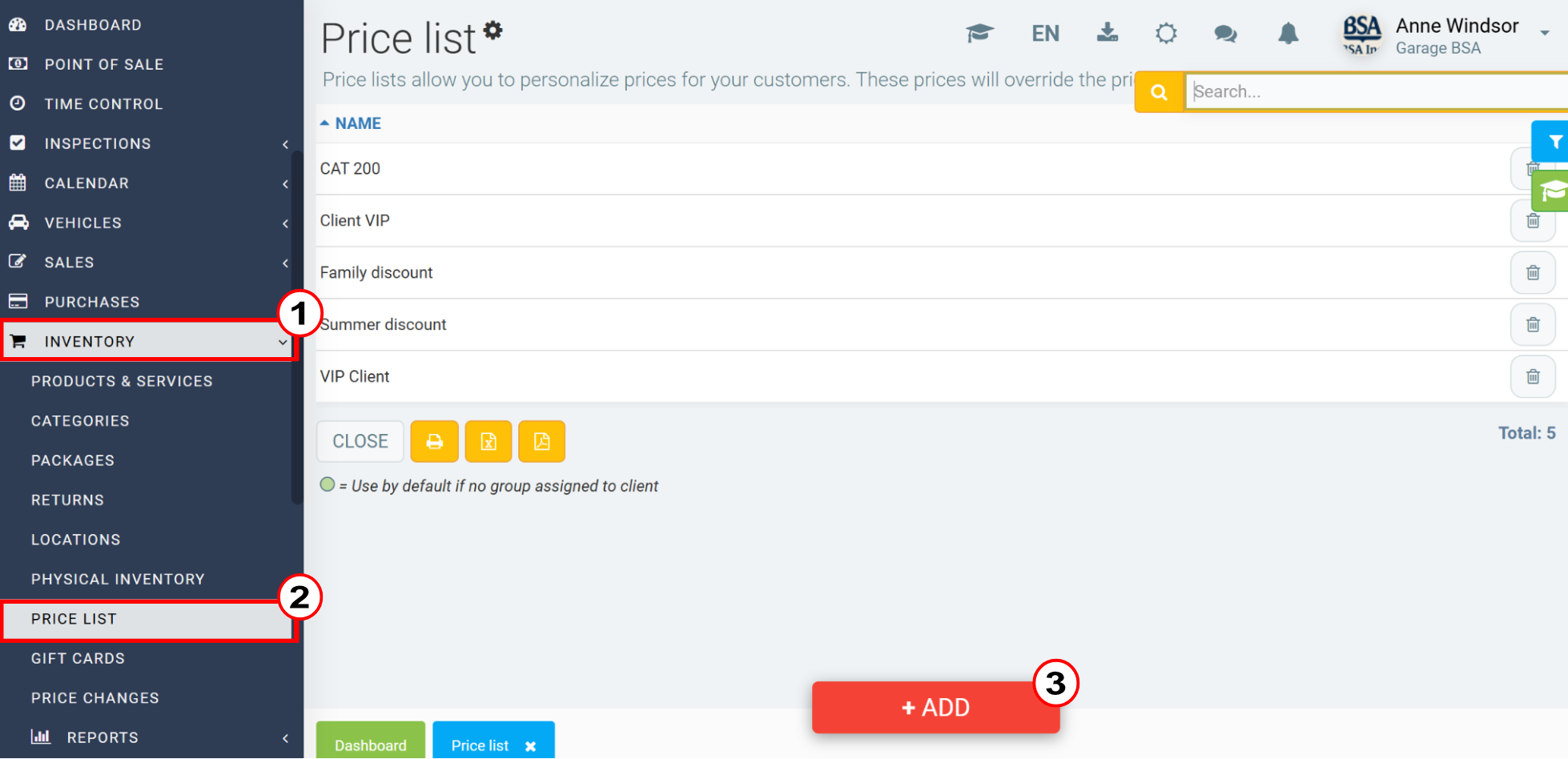Image resolution: width=1568 pixels, height=759 pixels.
Task: Click the CLOSE button
Action: pyautogui.click(x=360, y=442)
